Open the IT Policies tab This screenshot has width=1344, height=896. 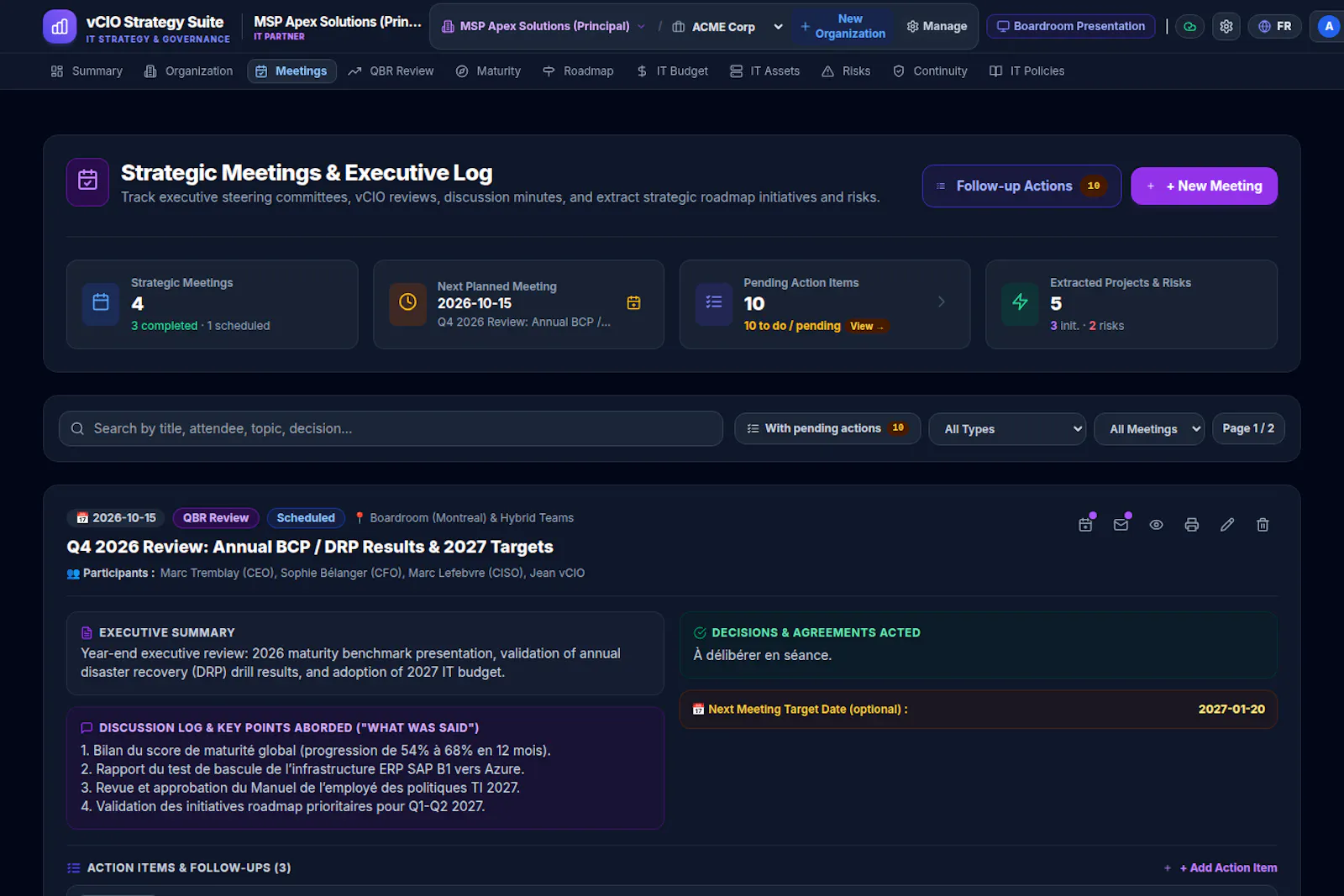coord(1026,71)
